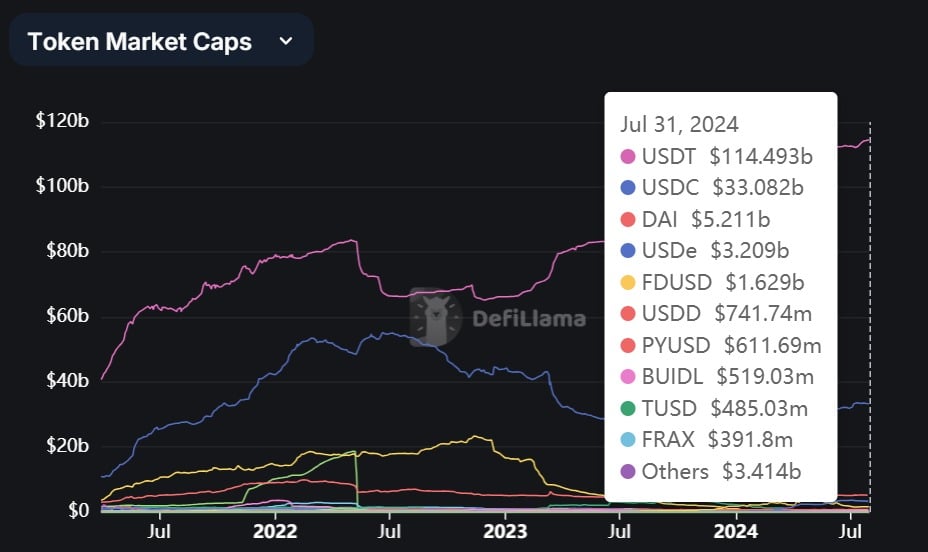Screen dimensions: 928x552
Task: Click the DefiLlama llama logo watermark
Action: tap(436, 317)
